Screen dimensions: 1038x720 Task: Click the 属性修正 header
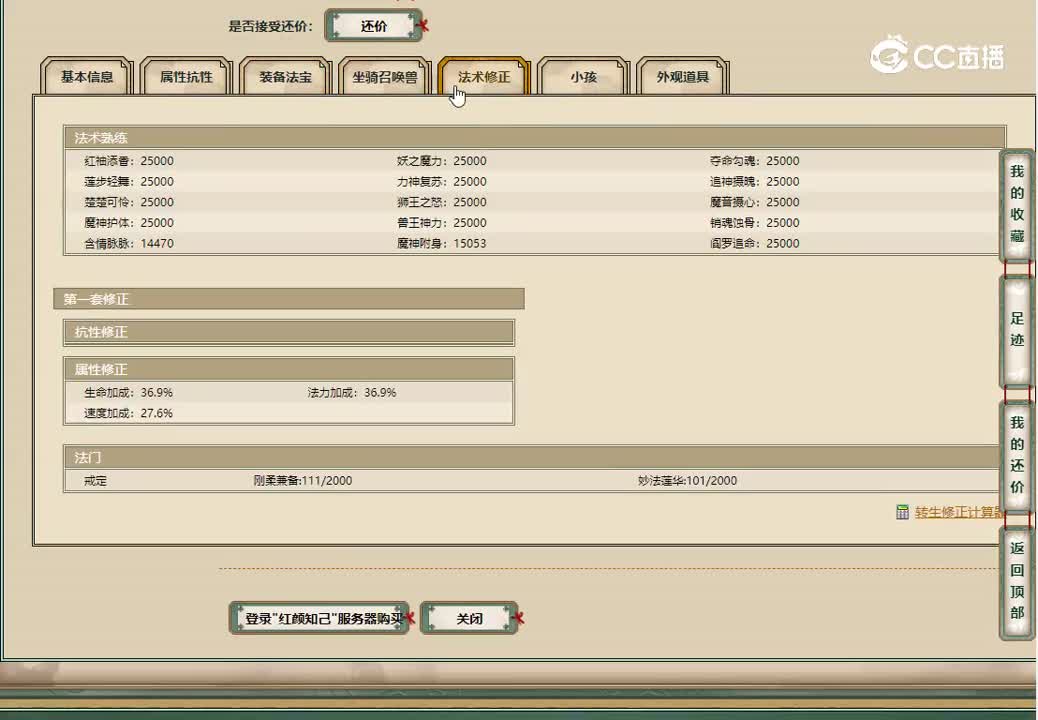coord(289,369)
